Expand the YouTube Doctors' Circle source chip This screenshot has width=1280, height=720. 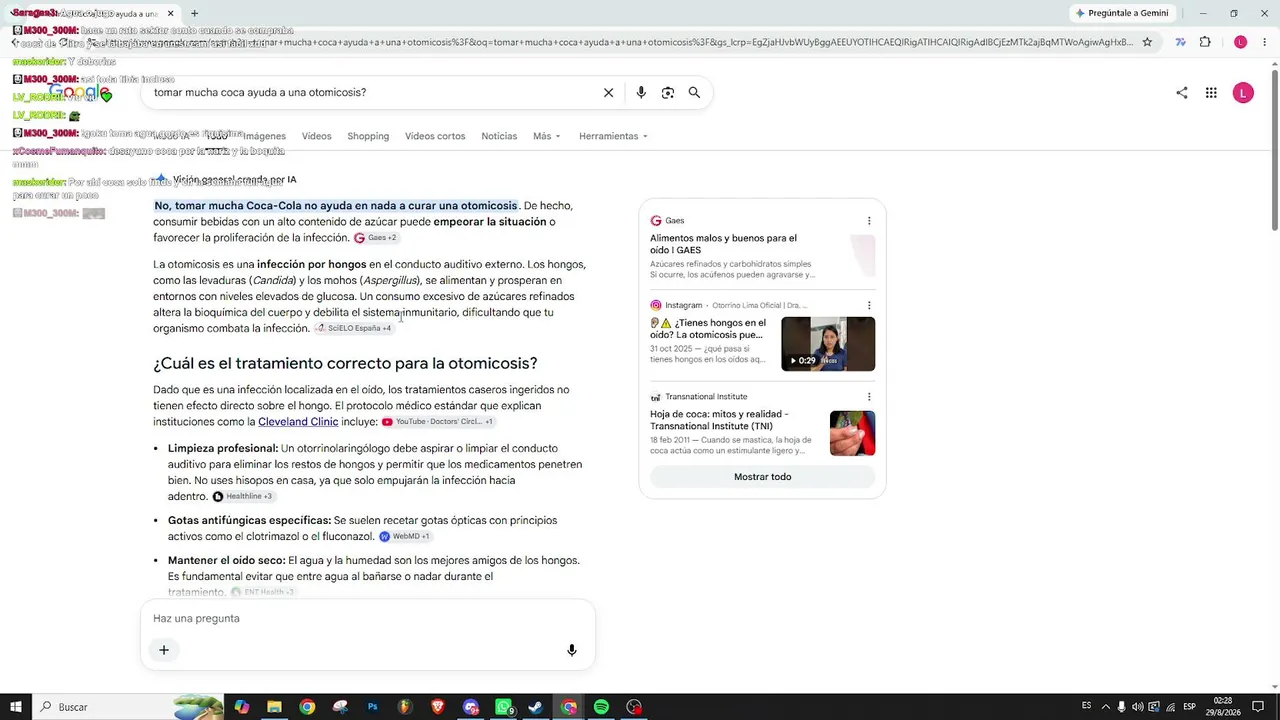click(438, 422)
